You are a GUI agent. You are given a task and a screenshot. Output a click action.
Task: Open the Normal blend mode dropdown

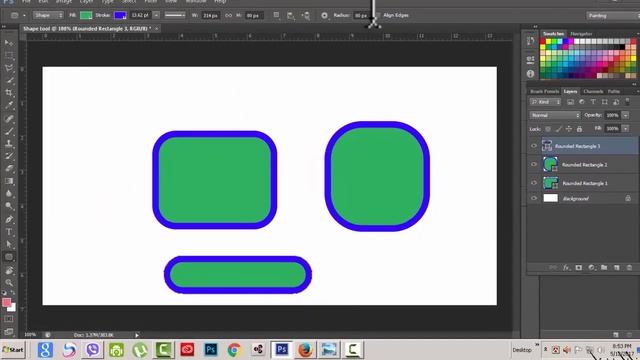tap(555, 115)
